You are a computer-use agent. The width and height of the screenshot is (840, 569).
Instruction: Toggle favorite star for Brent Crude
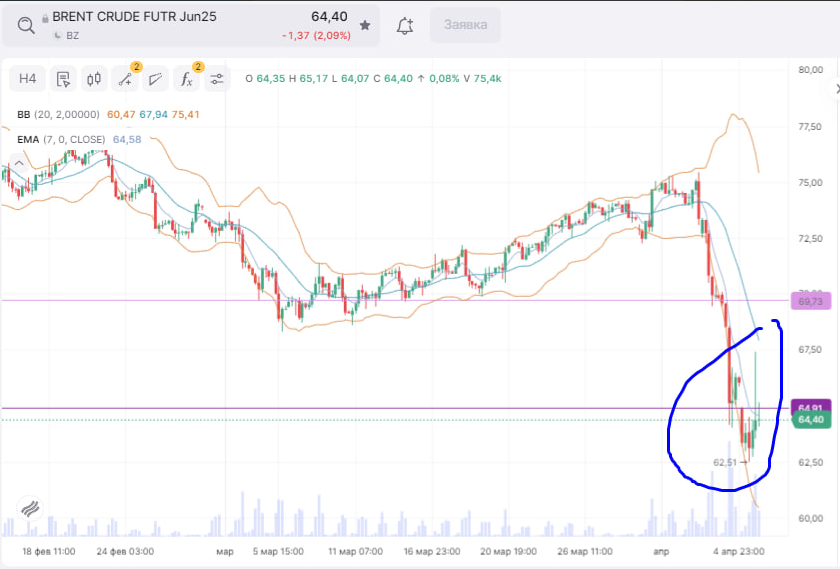(365, 25)
